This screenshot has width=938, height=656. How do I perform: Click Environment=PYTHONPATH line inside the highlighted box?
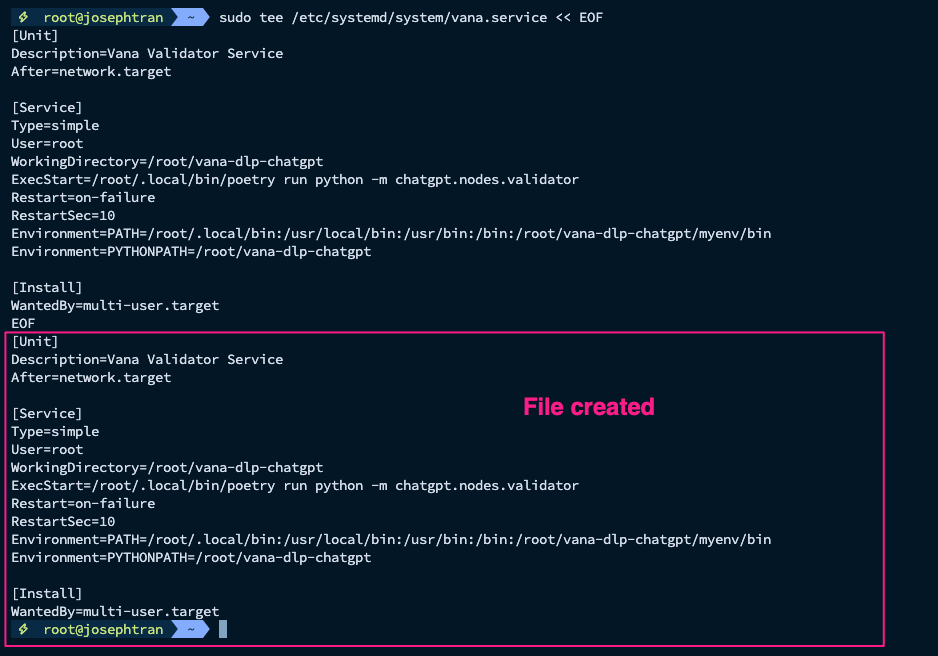point(190,557)
